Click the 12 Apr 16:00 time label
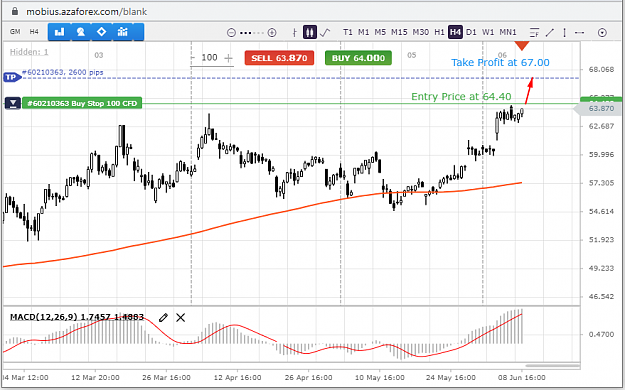This screenshot has width=625, height=390. [x=237, y=377]
